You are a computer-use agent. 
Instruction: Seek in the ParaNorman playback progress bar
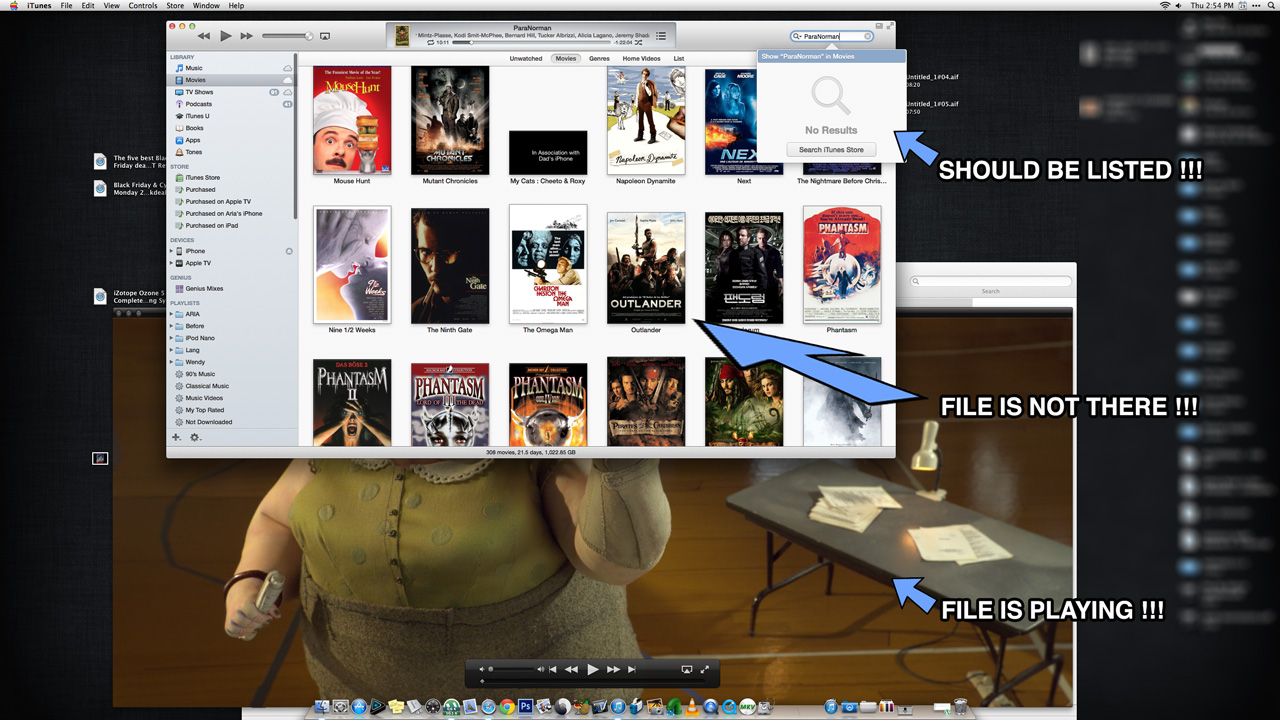click(531, 43)
